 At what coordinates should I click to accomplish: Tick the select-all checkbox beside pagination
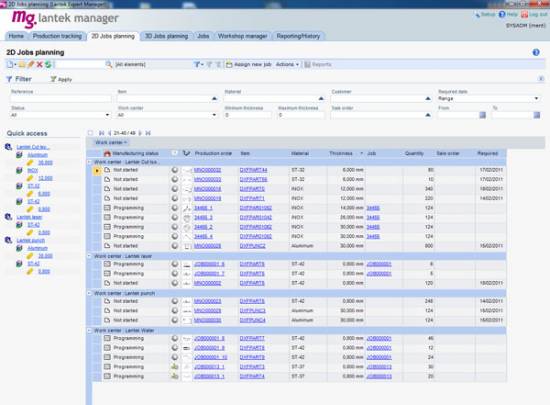(x=90, y=133)
